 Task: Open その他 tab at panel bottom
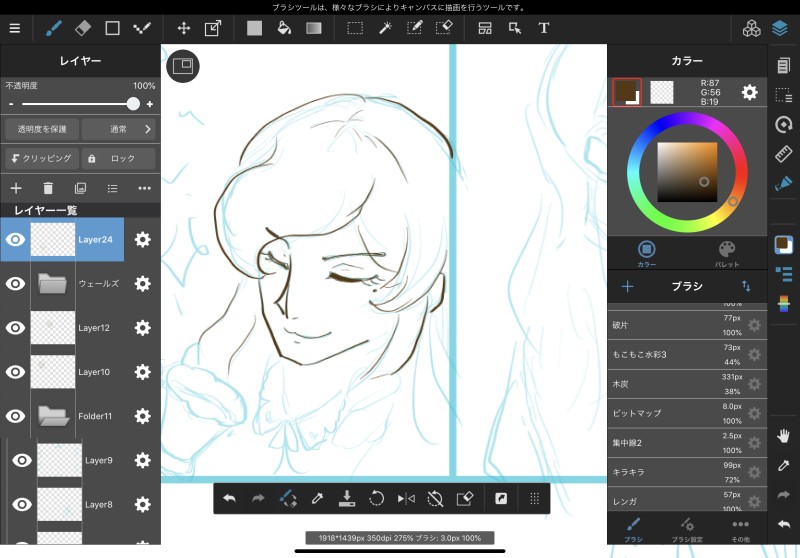740,529
